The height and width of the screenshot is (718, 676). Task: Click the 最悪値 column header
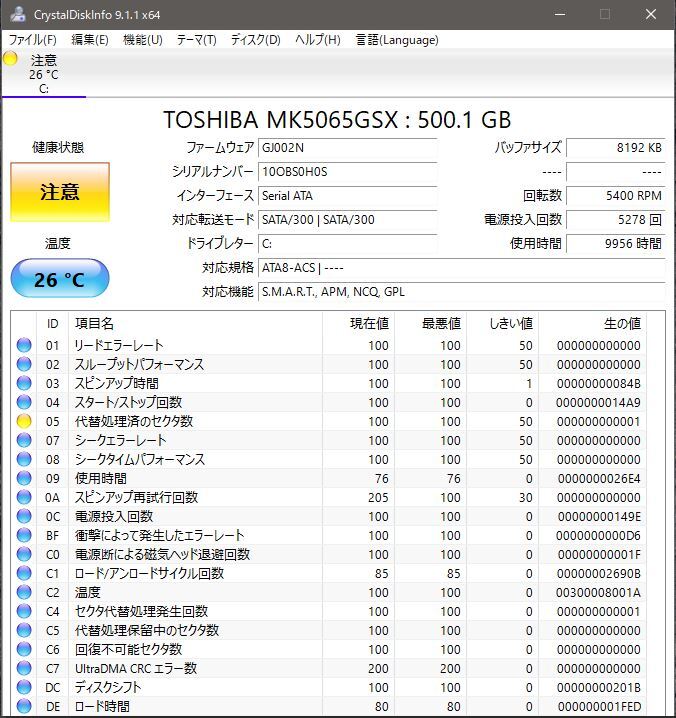click(x=430, y=324)
